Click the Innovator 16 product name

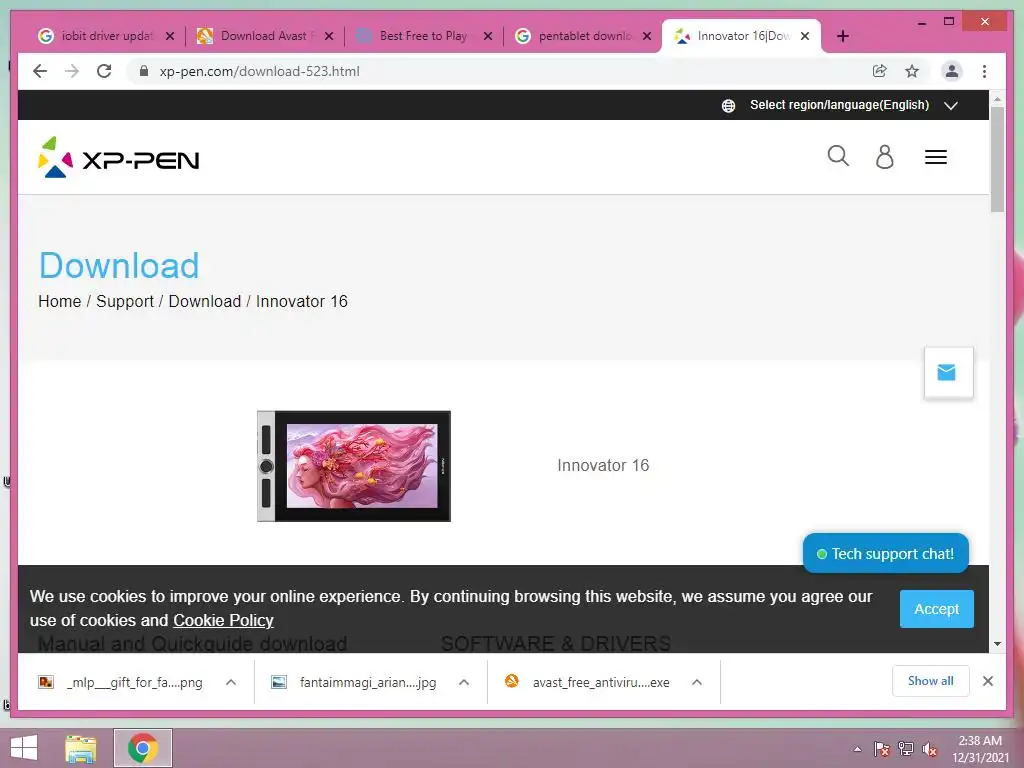pyautogui.click(x=603, y=465)
